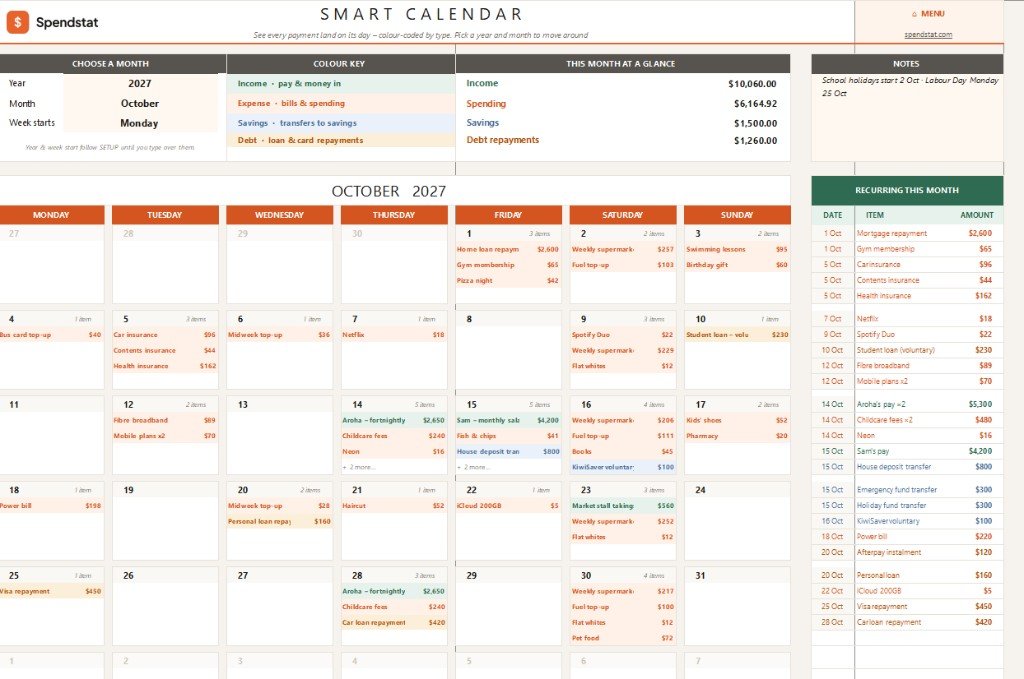The height and width of the screenshot is (679, 1024).
Task: Select the Kids' shoes entry
Action: click(737, 420)
